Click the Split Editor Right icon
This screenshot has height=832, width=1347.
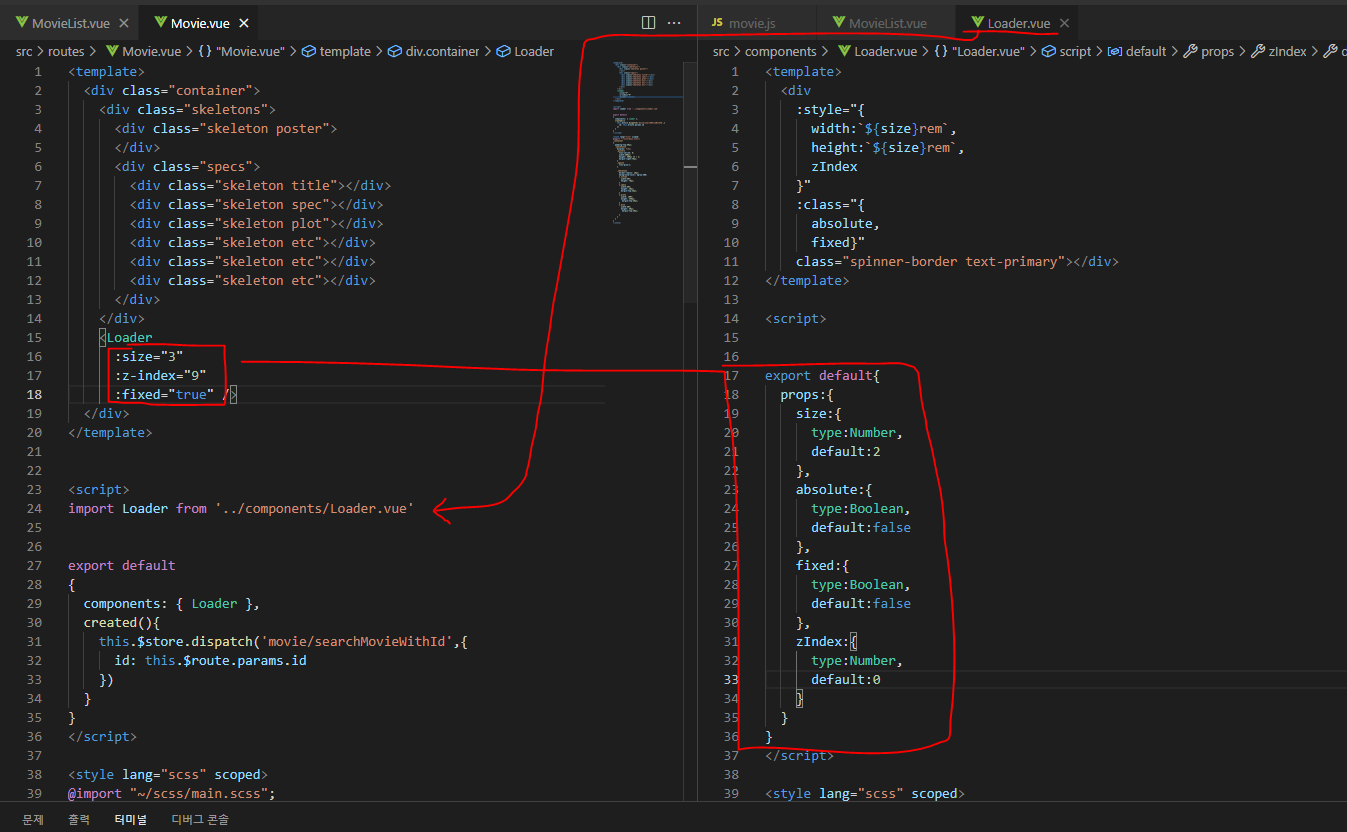648,22
